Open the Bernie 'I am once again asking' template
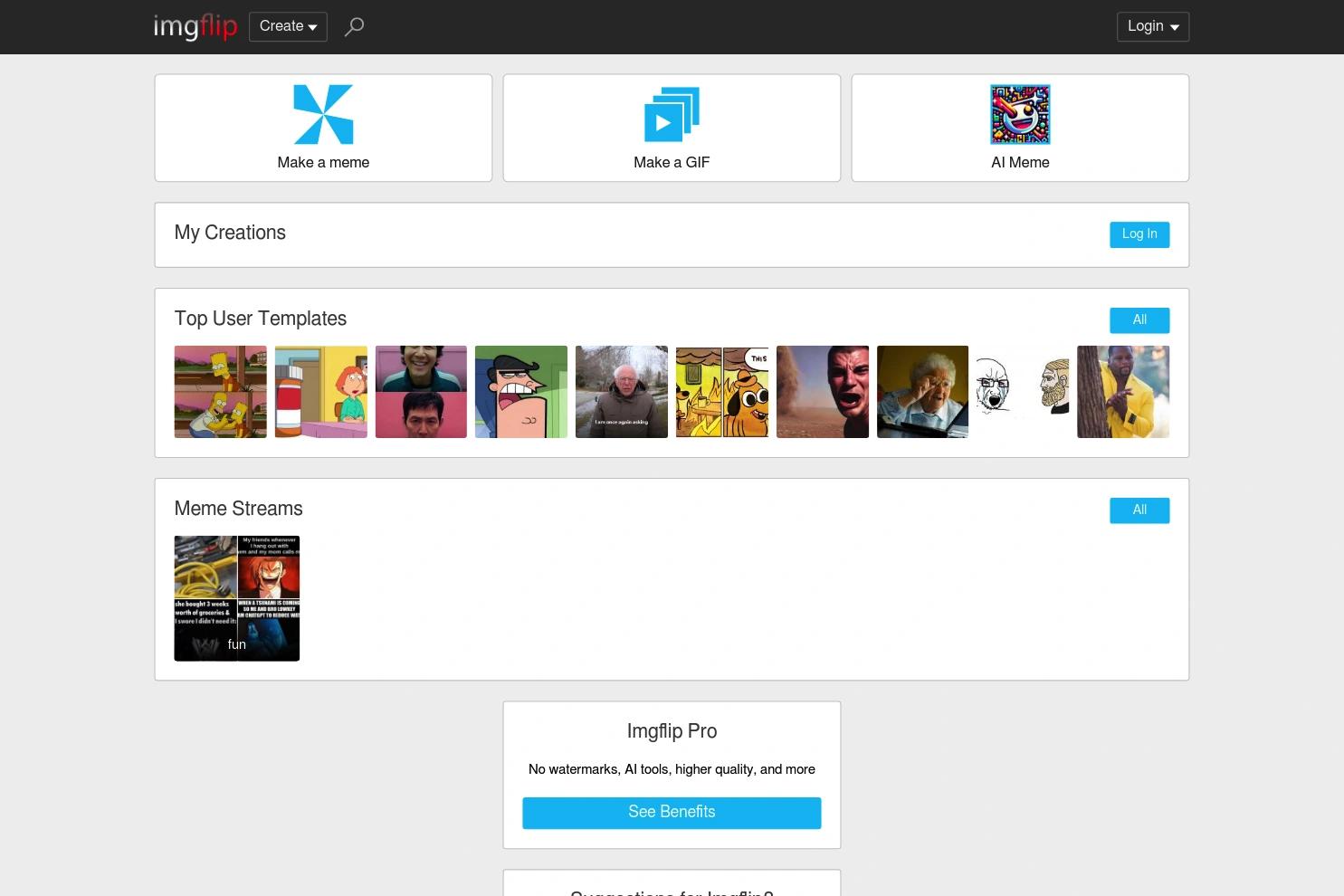The image size is (1344, 896). click(x=622, y=392)
